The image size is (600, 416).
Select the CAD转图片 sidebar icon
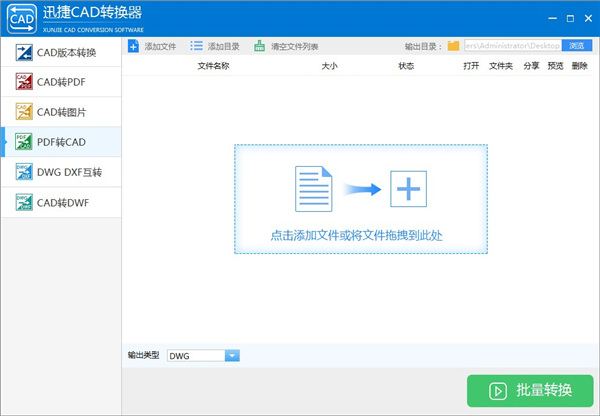(24, 112)
